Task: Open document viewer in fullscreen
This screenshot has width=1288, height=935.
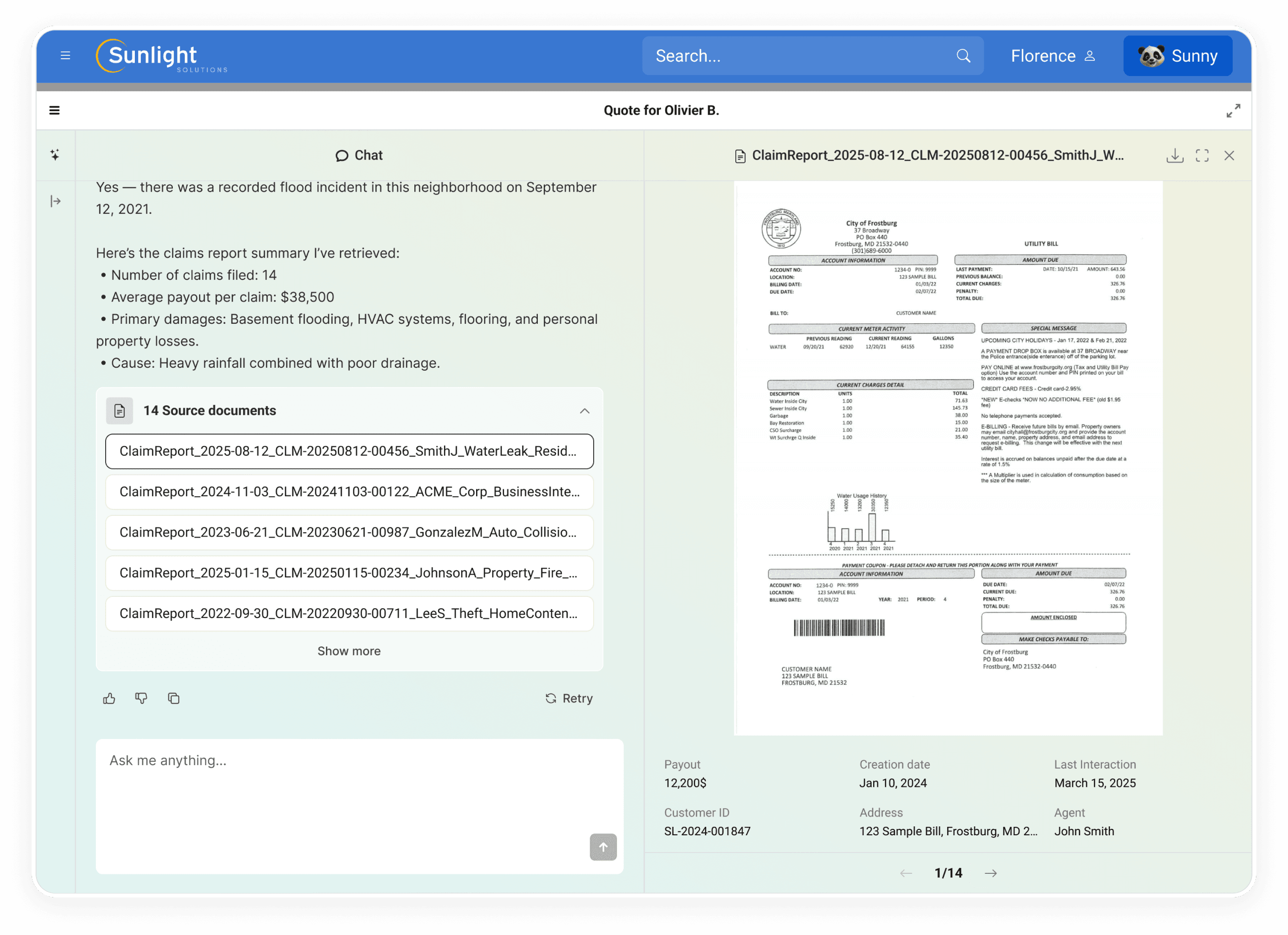Action: click(1202, 156)
